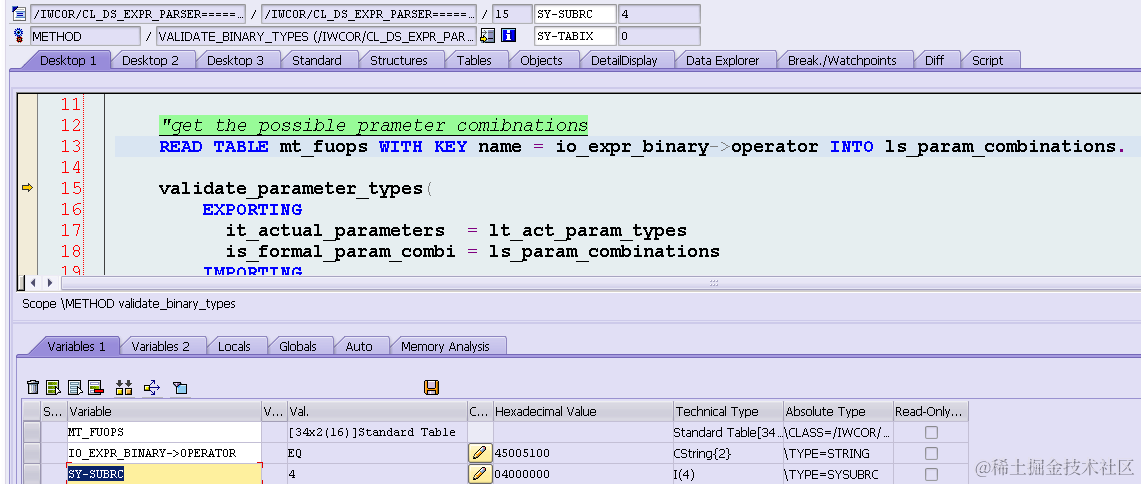Select row selector for MT_FUOPS

point(31,432)
